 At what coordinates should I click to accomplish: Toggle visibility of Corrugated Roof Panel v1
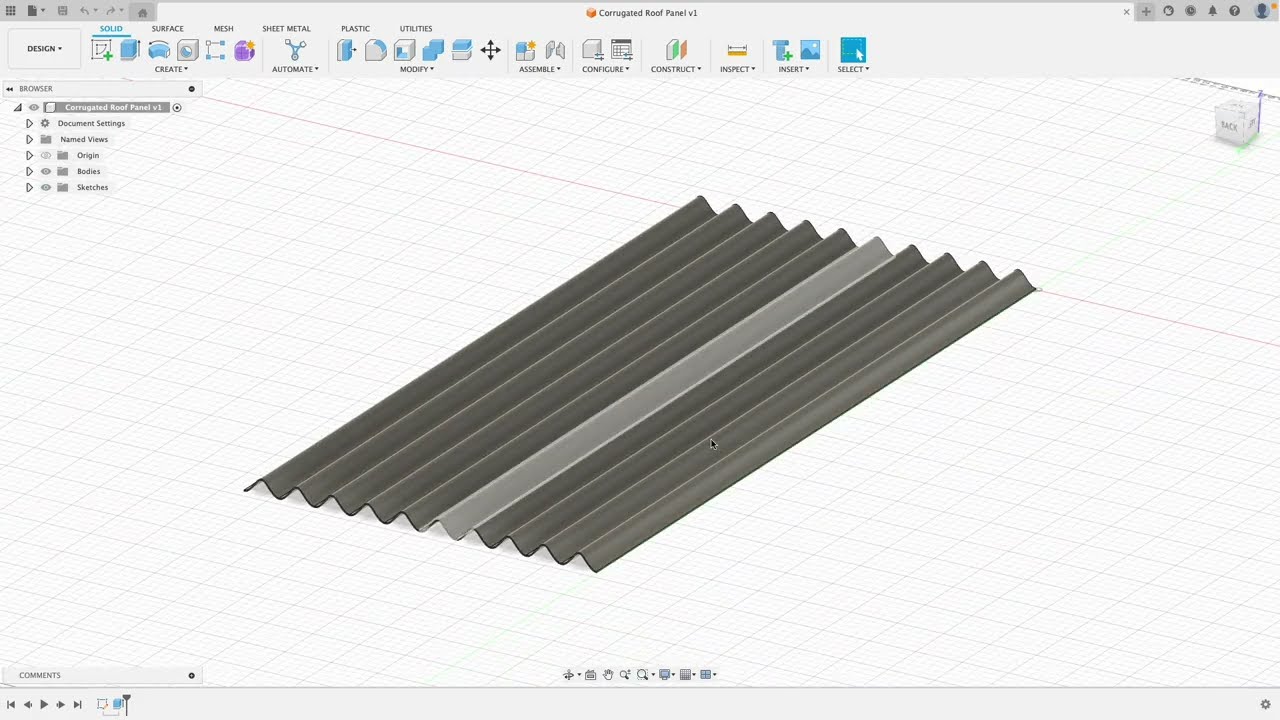coord(34,107)
